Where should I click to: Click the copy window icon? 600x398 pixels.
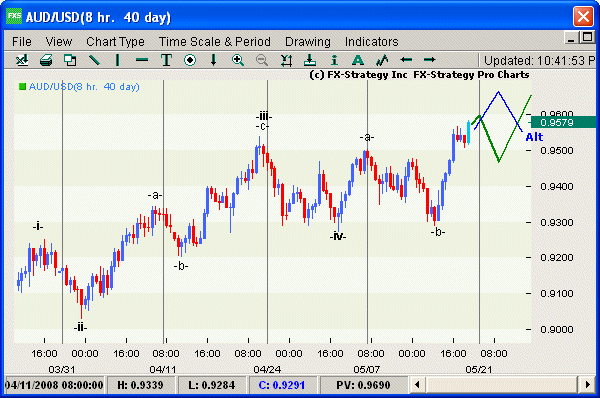point(70,60)
